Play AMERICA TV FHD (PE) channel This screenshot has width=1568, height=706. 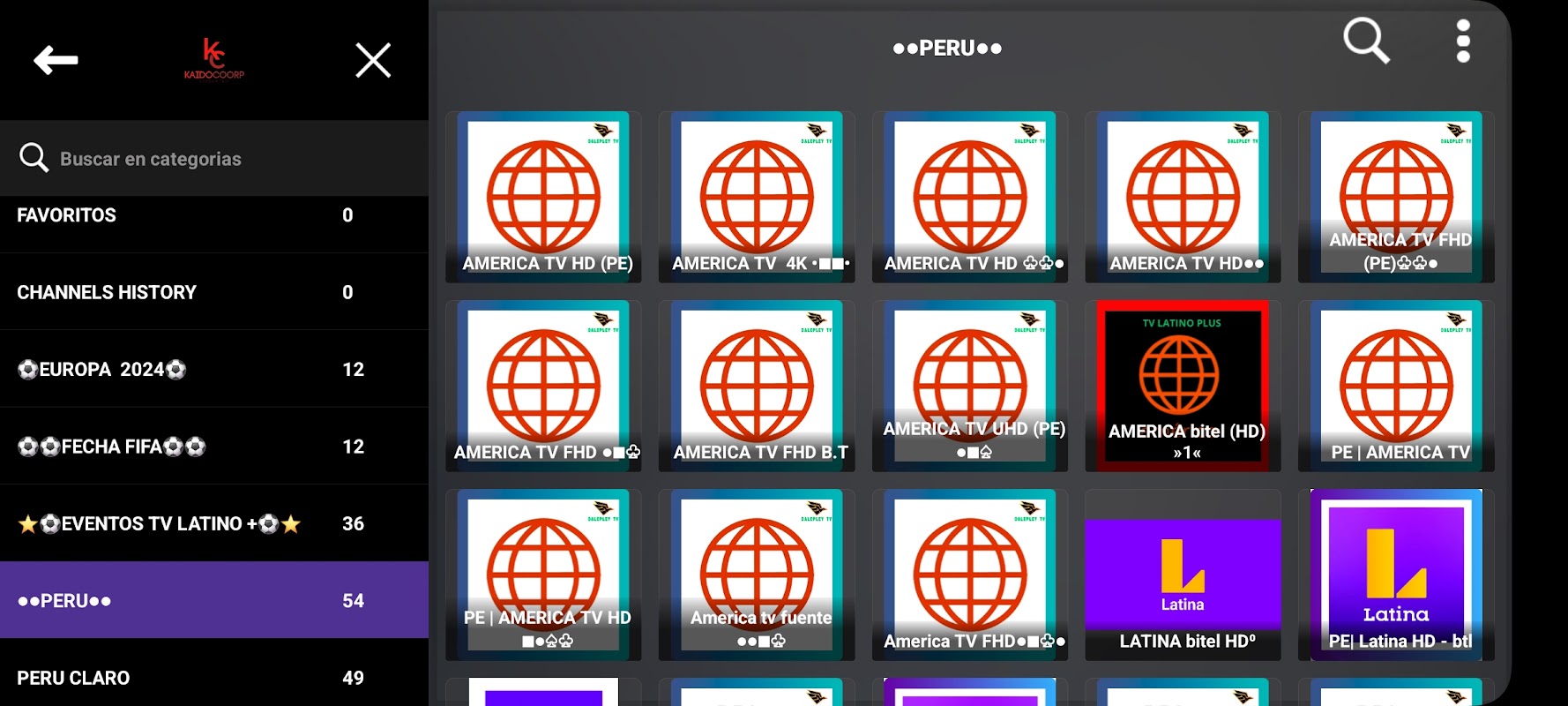(1396, 197)
